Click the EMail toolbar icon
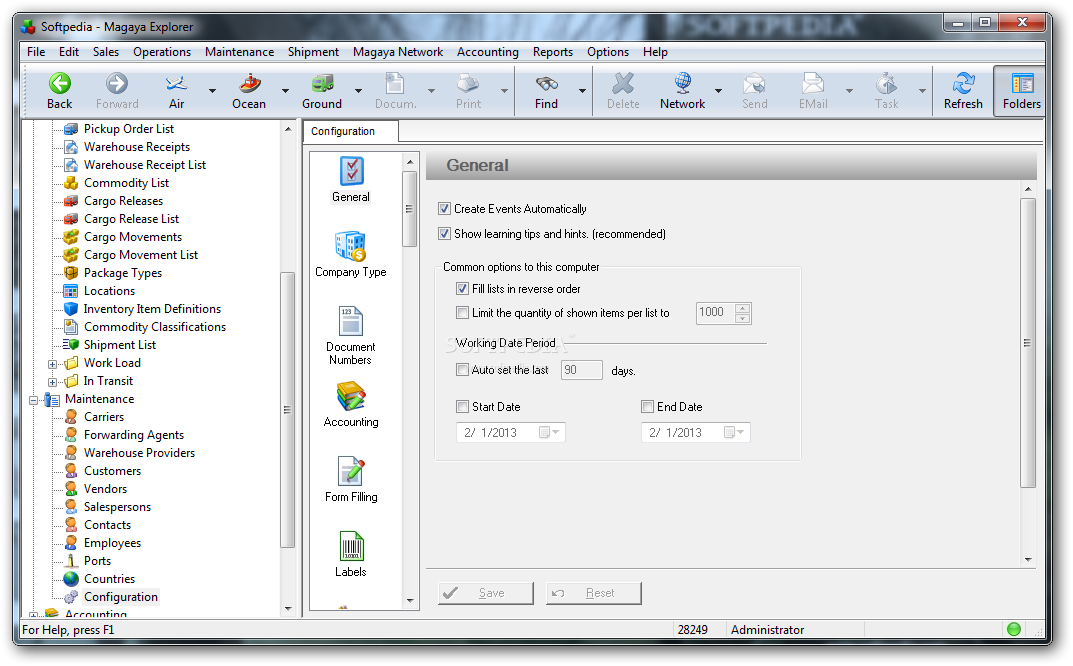 (813, 84)
